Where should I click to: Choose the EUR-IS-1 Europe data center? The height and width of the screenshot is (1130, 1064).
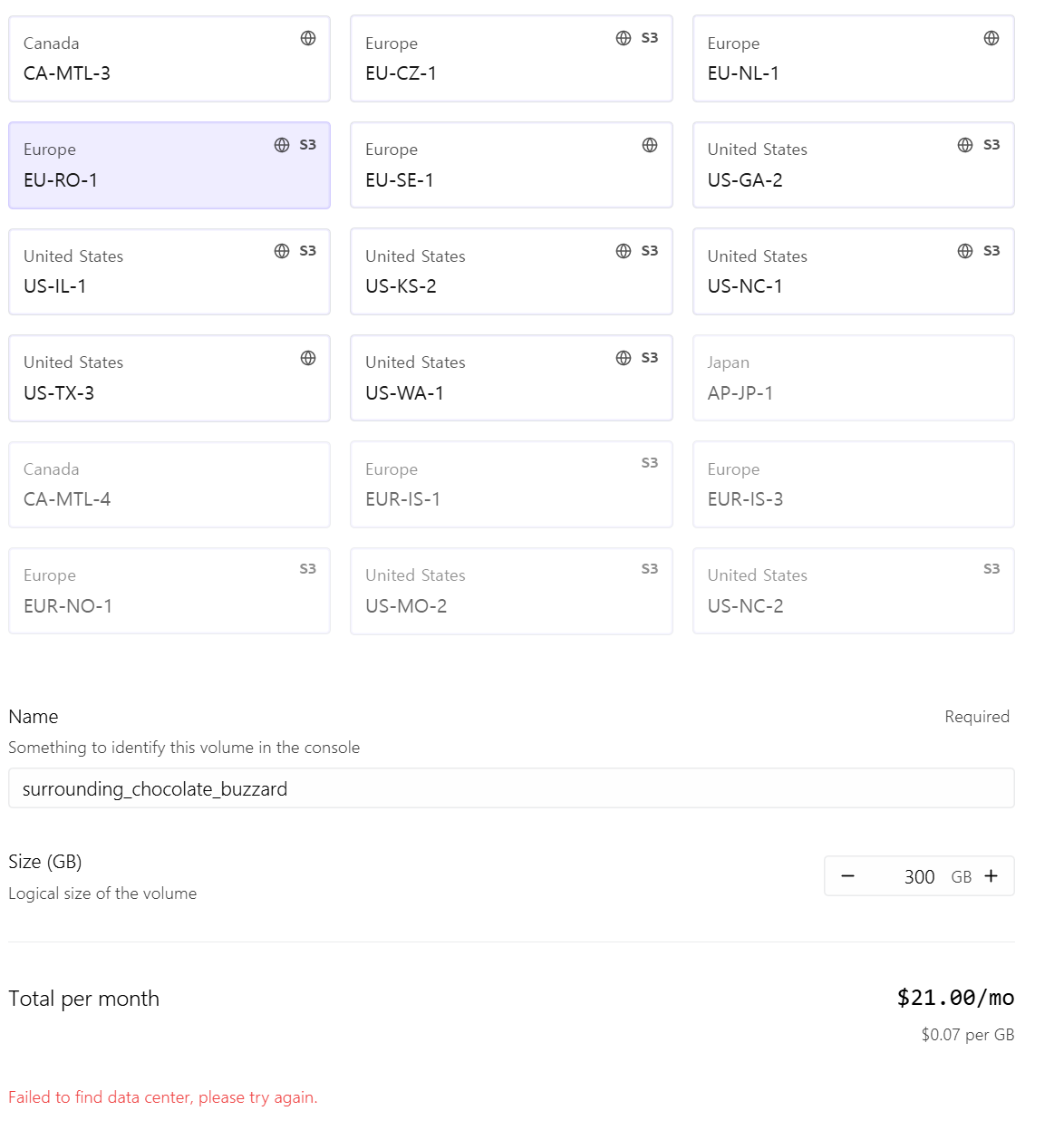[511, 485]
